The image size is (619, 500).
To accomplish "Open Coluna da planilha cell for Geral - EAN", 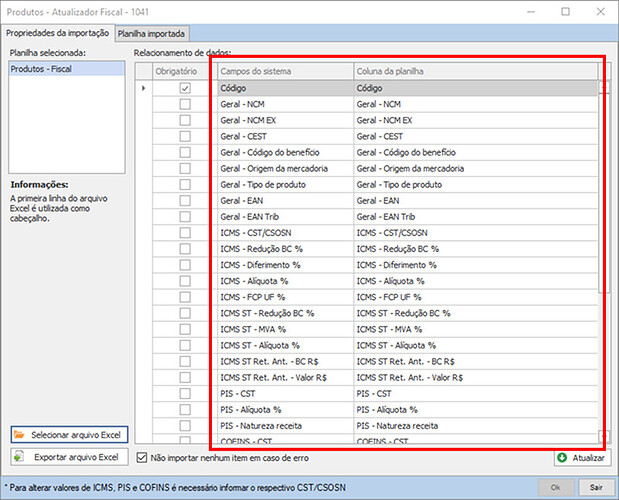I will pyautogui.click(x=475, y=200).
